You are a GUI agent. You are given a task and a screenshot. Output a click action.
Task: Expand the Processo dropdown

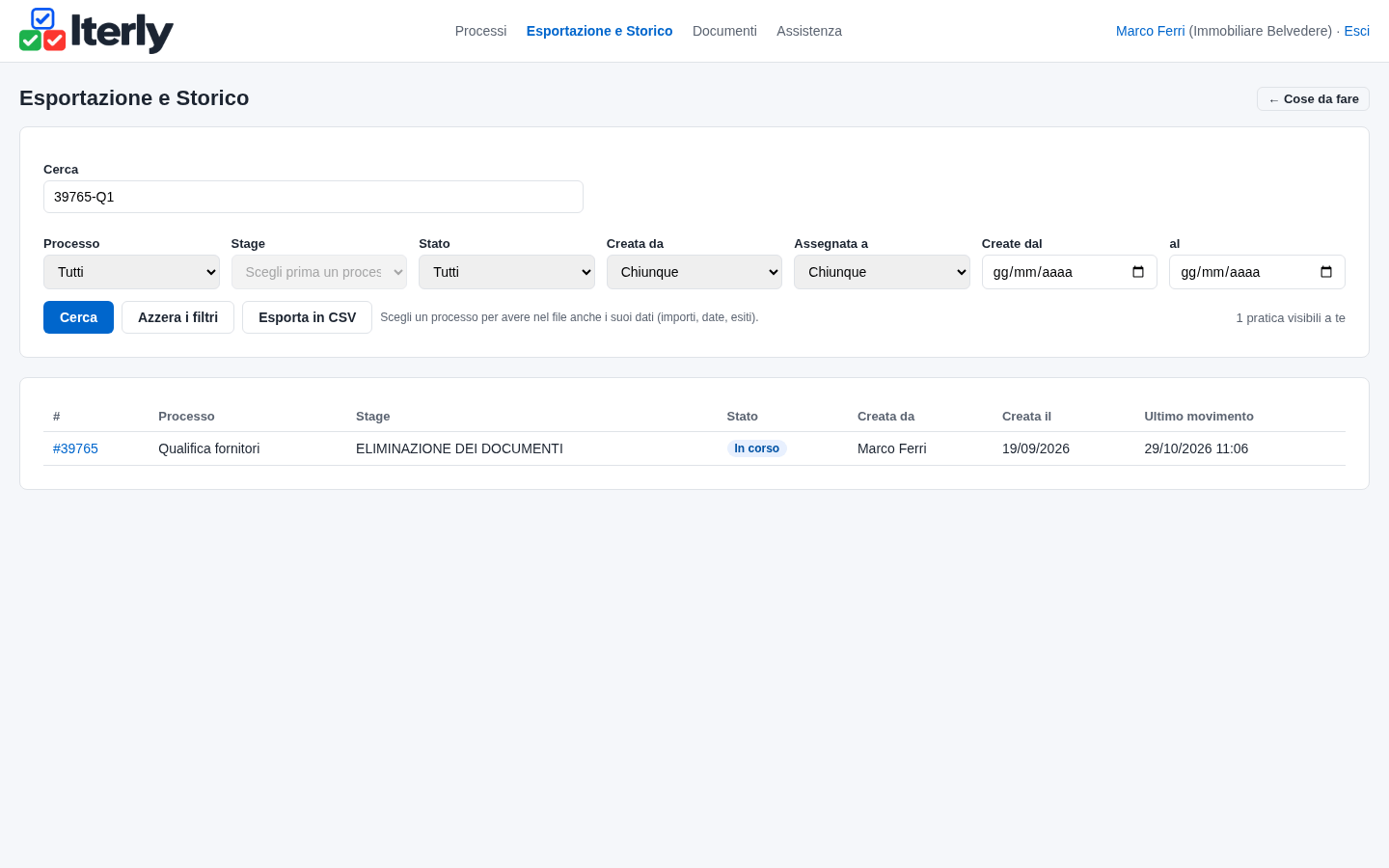131,272
